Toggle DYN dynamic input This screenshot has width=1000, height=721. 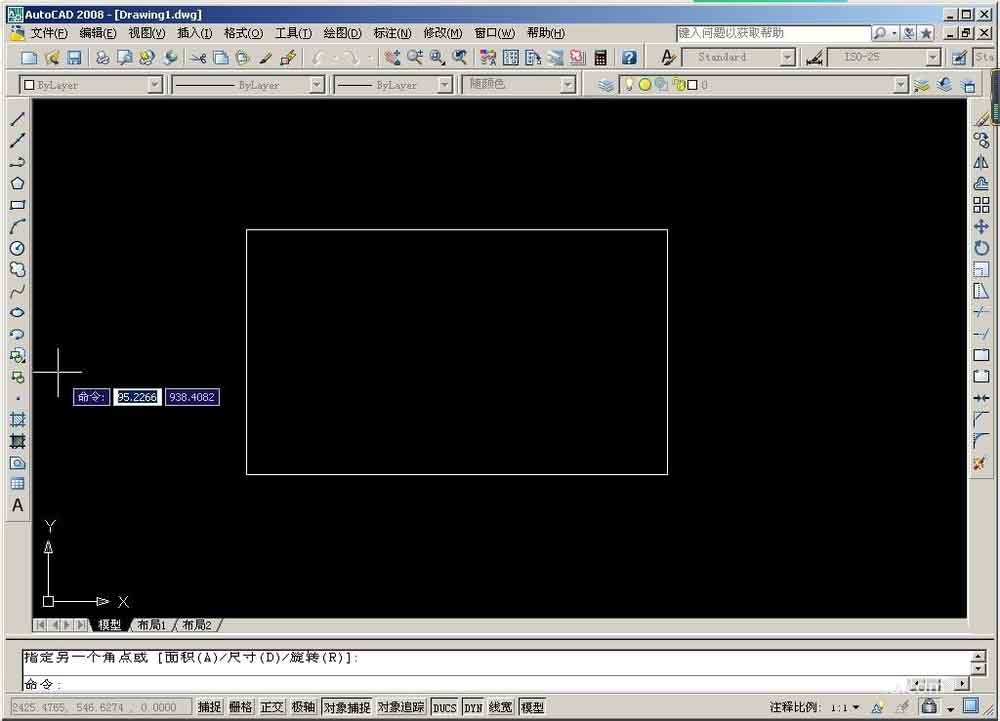click(x=473, y=707)
